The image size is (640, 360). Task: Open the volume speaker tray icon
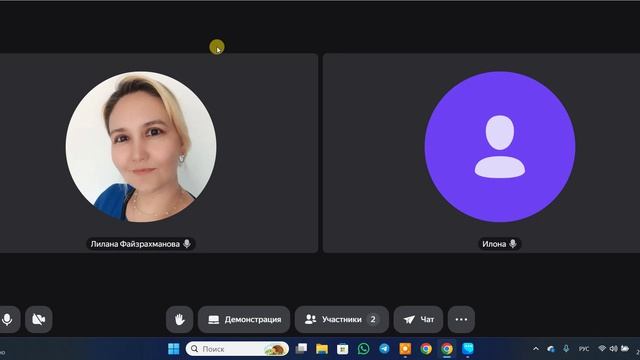[x=613, y=349]
